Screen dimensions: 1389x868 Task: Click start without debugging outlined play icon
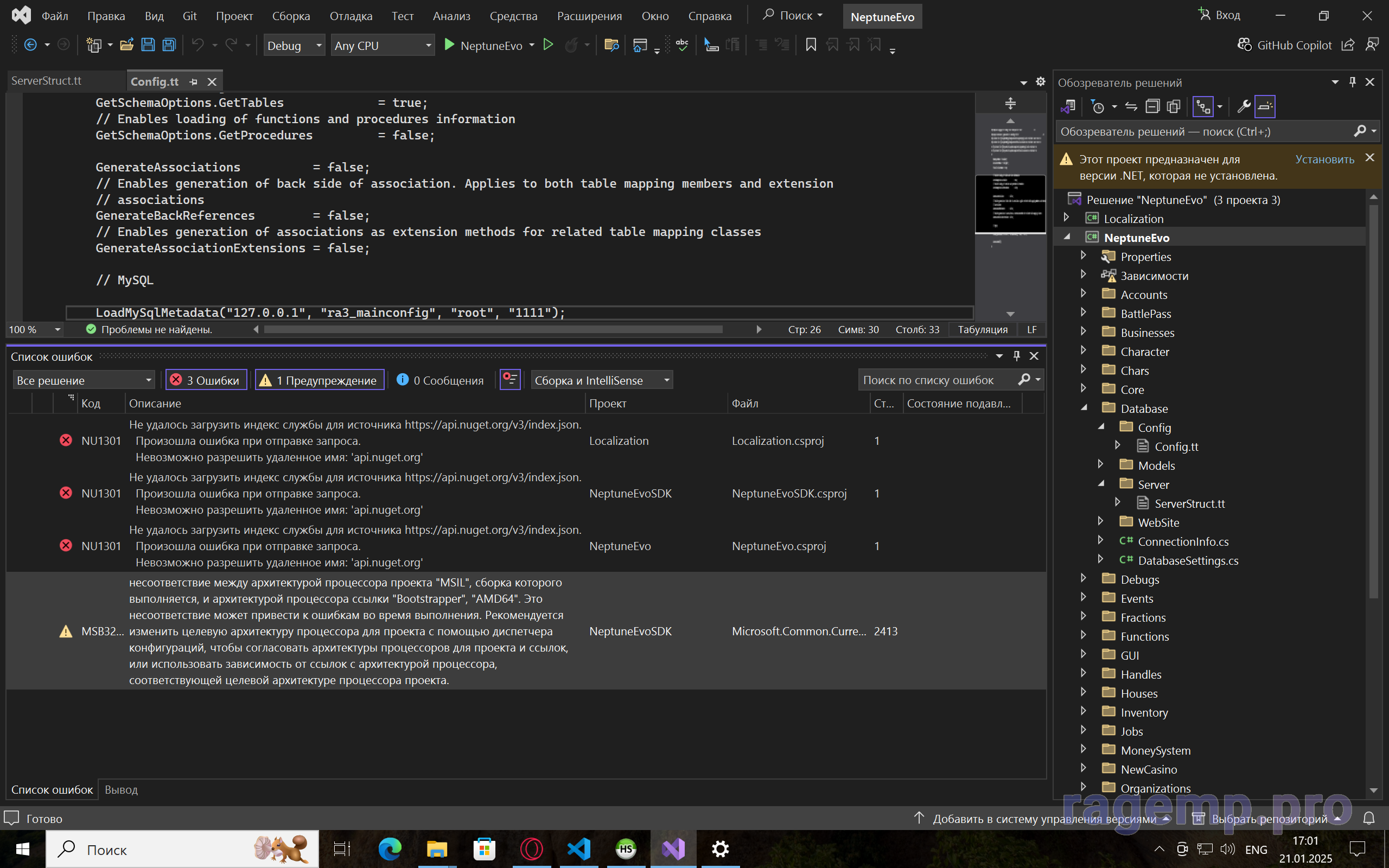pos(548,45)
